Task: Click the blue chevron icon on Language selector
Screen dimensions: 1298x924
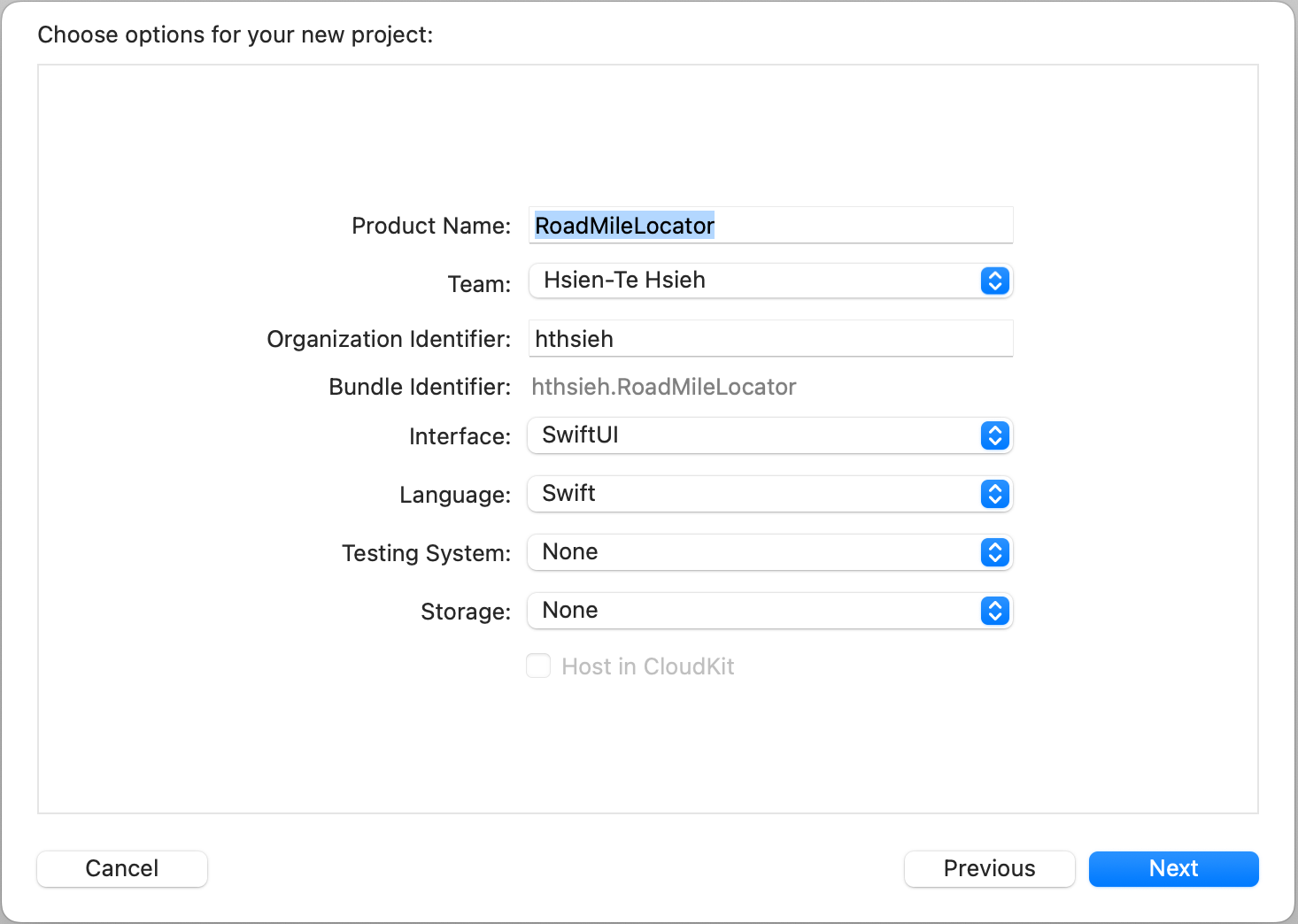Action: tap(995, 495)
